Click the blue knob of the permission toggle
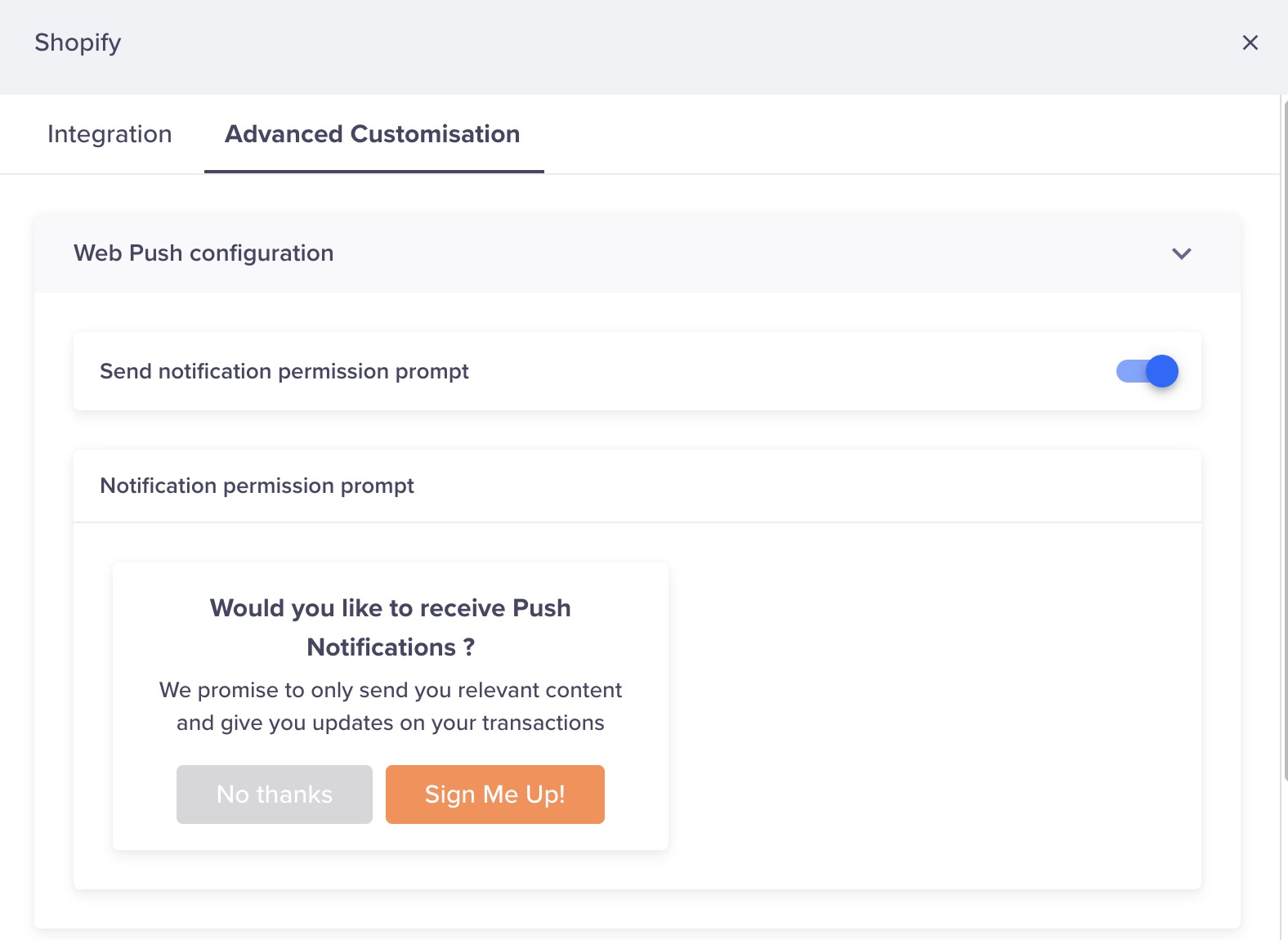Image resolution: width=1288 pixels, height=940 pixels. (x=1161, y=371)
